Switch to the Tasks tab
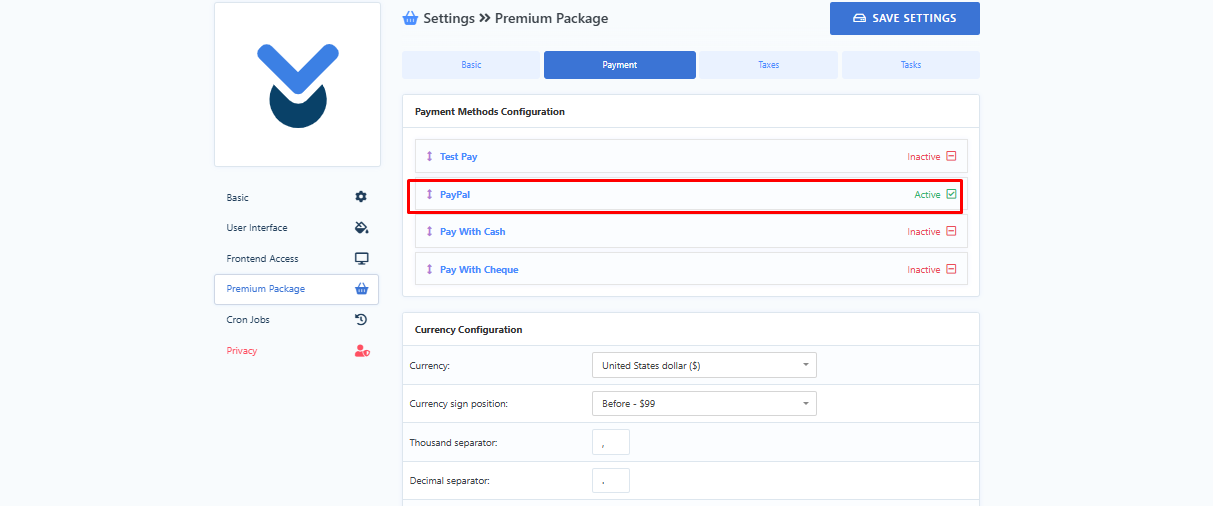The height and width of the screenshot is (506, 1213). pyautogui.click(x=911, y=65)
